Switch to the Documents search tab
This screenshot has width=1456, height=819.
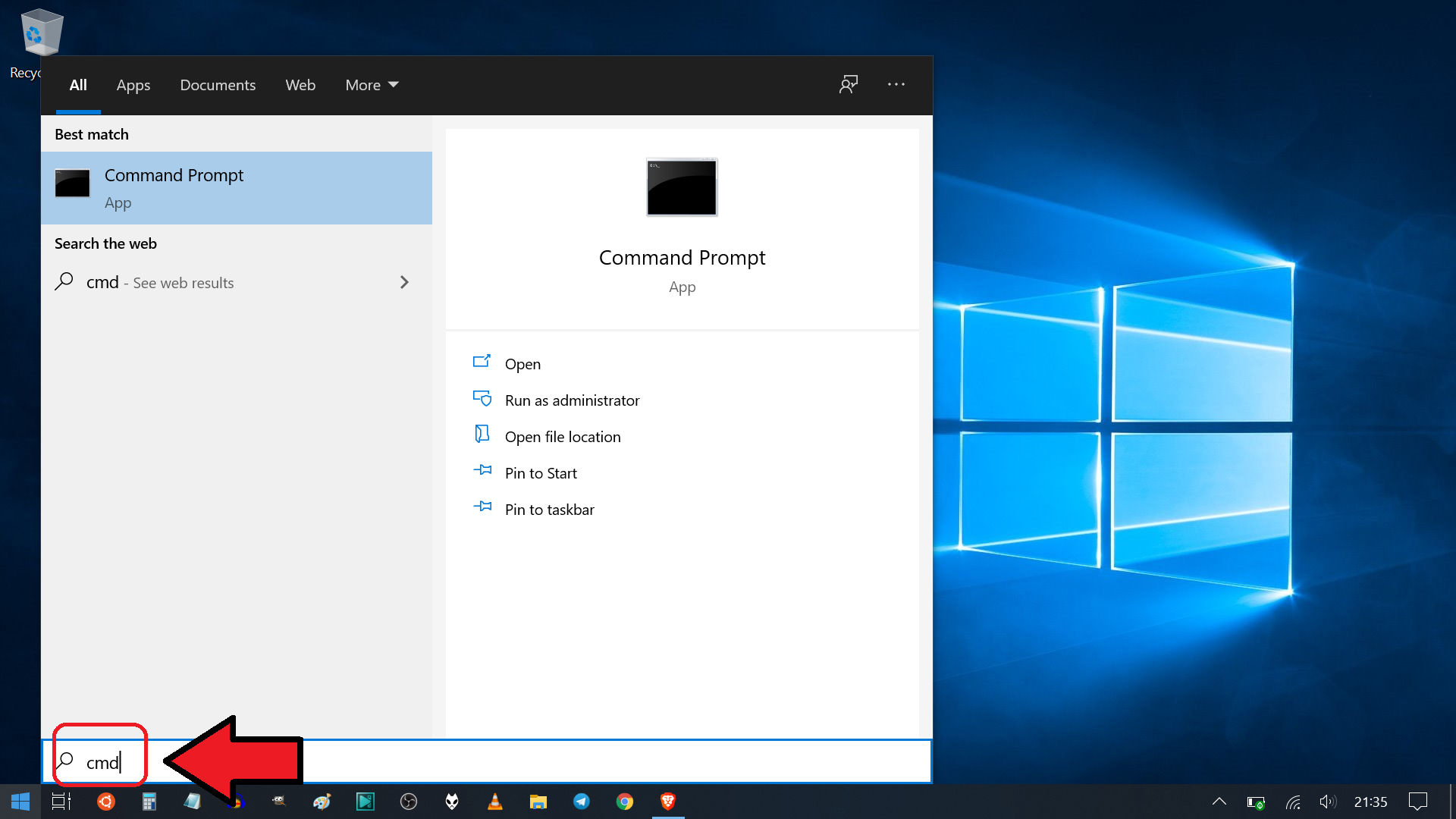(x=218, y=85)
